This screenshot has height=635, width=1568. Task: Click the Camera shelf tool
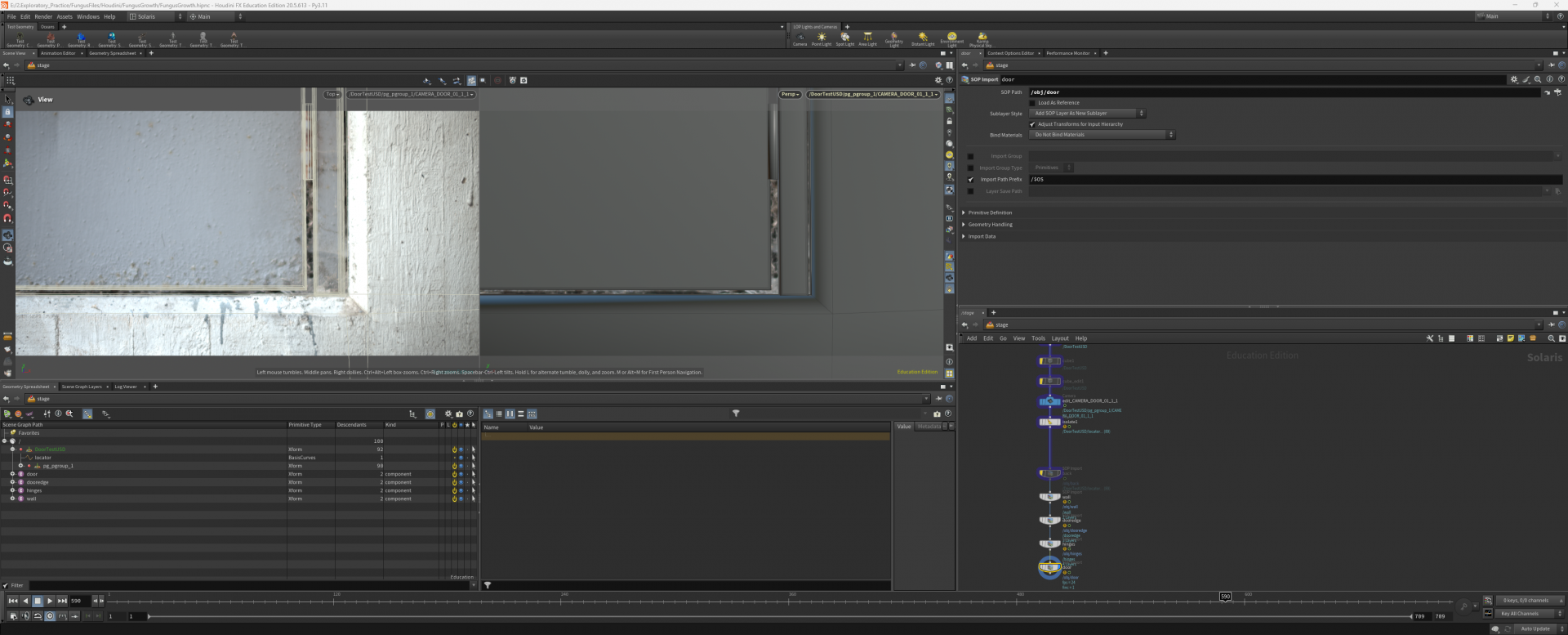pyautogui.click(x=800, y=38)
